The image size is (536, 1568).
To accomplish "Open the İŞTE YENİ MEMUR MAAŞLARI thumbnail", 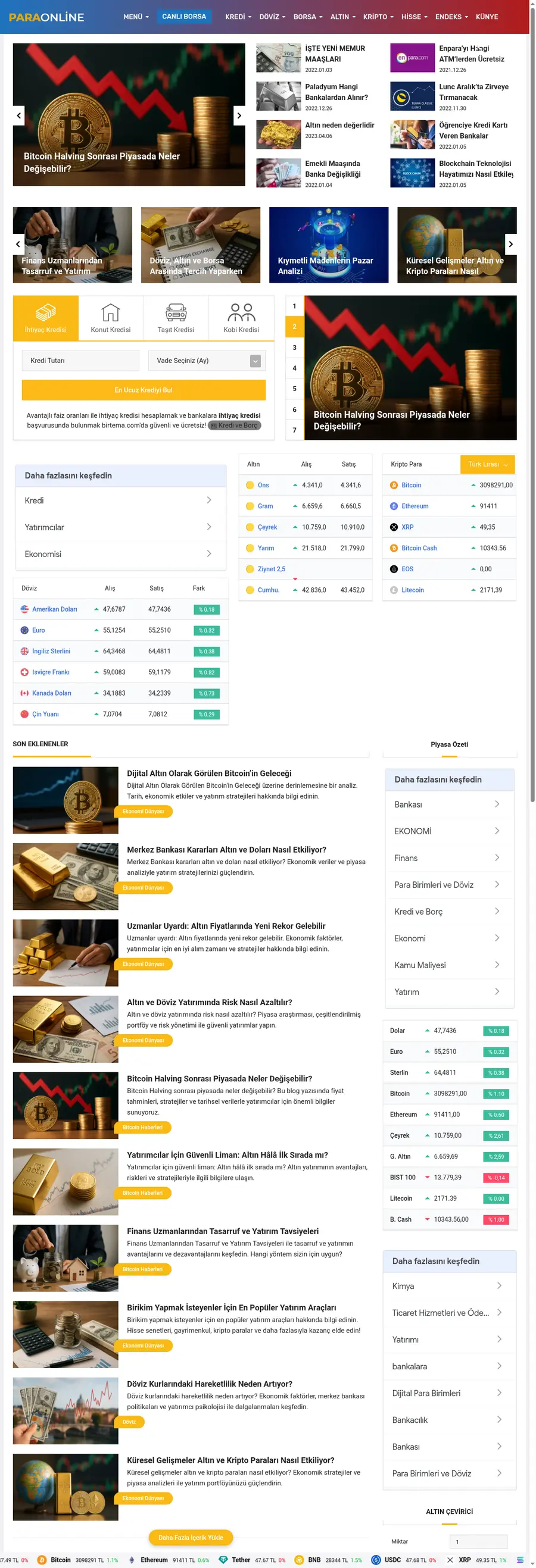I will pyautogui.click(x=278, y=58).
